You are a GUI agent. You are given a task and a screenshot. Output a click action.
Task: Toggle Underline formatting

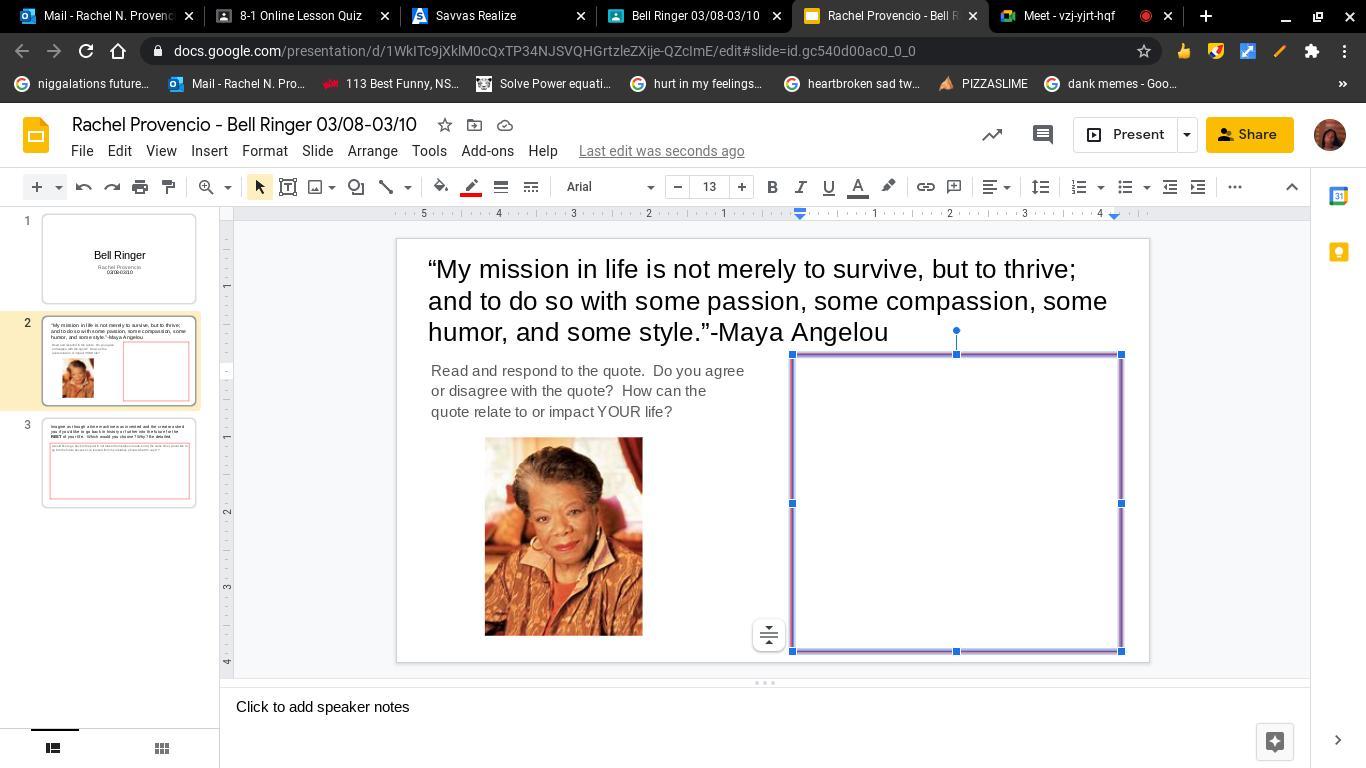(828, 187)
